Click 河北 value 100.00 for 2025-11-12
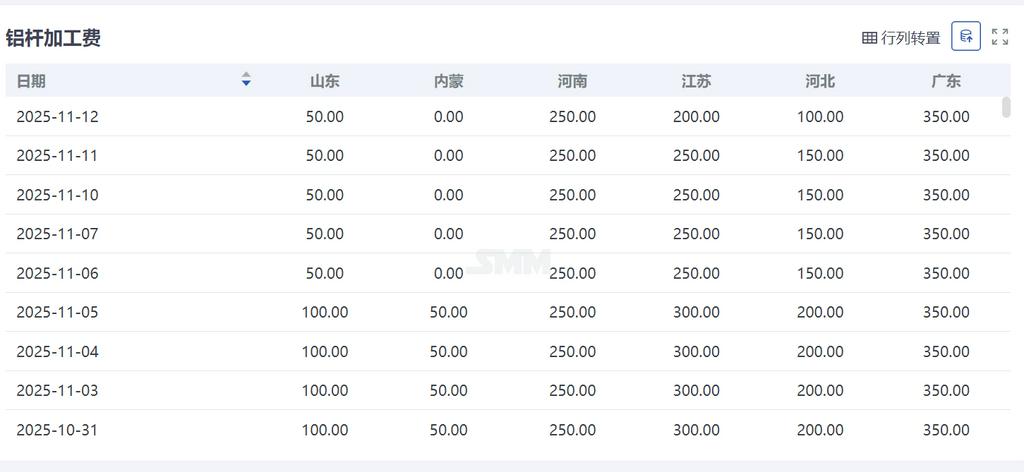The image size is (1024, 472). pyautogui.click(x=820, y=117)
